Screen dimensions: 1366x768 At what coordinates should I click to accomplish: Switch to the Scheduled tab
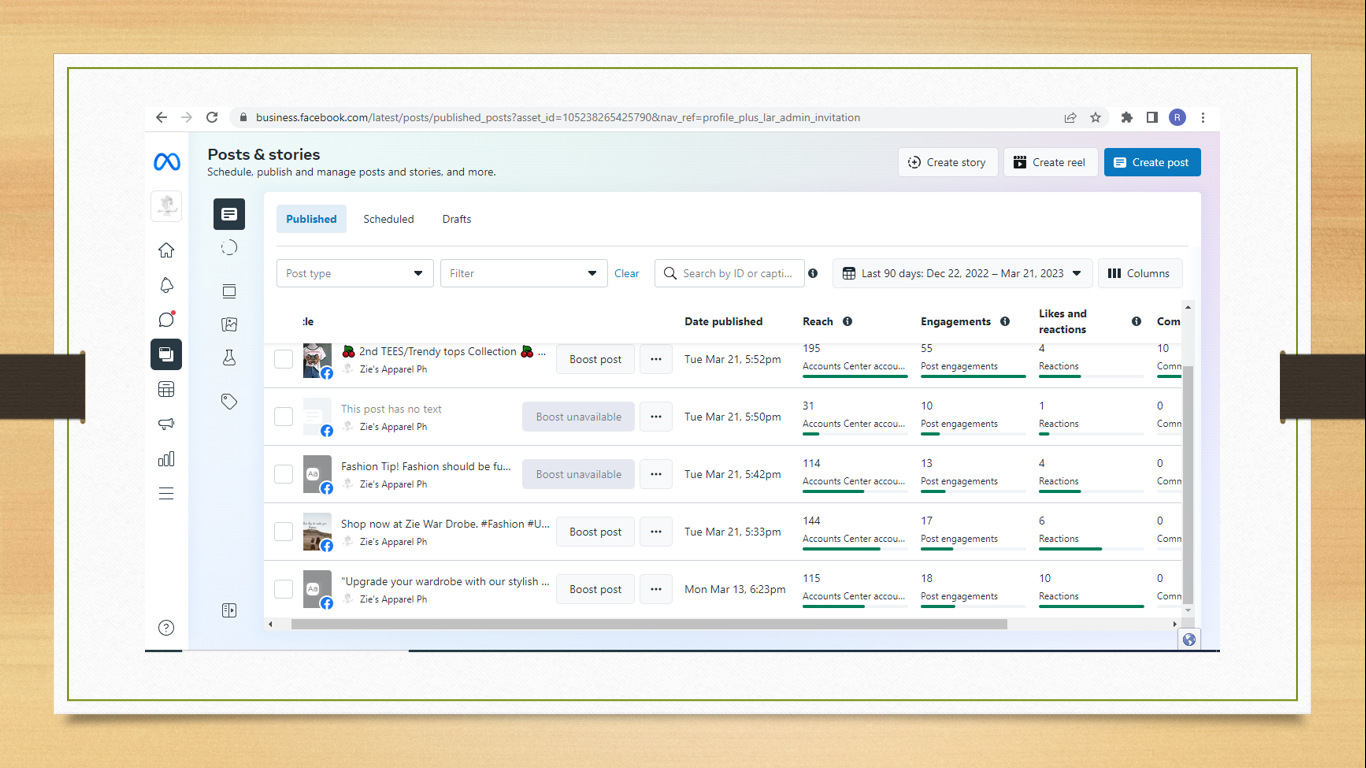[388, 219]
